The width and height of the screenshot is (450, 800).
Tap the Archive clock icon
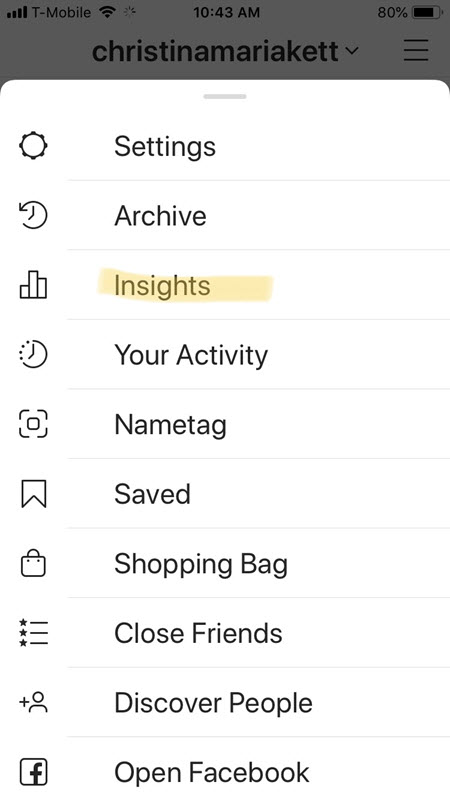33,215
